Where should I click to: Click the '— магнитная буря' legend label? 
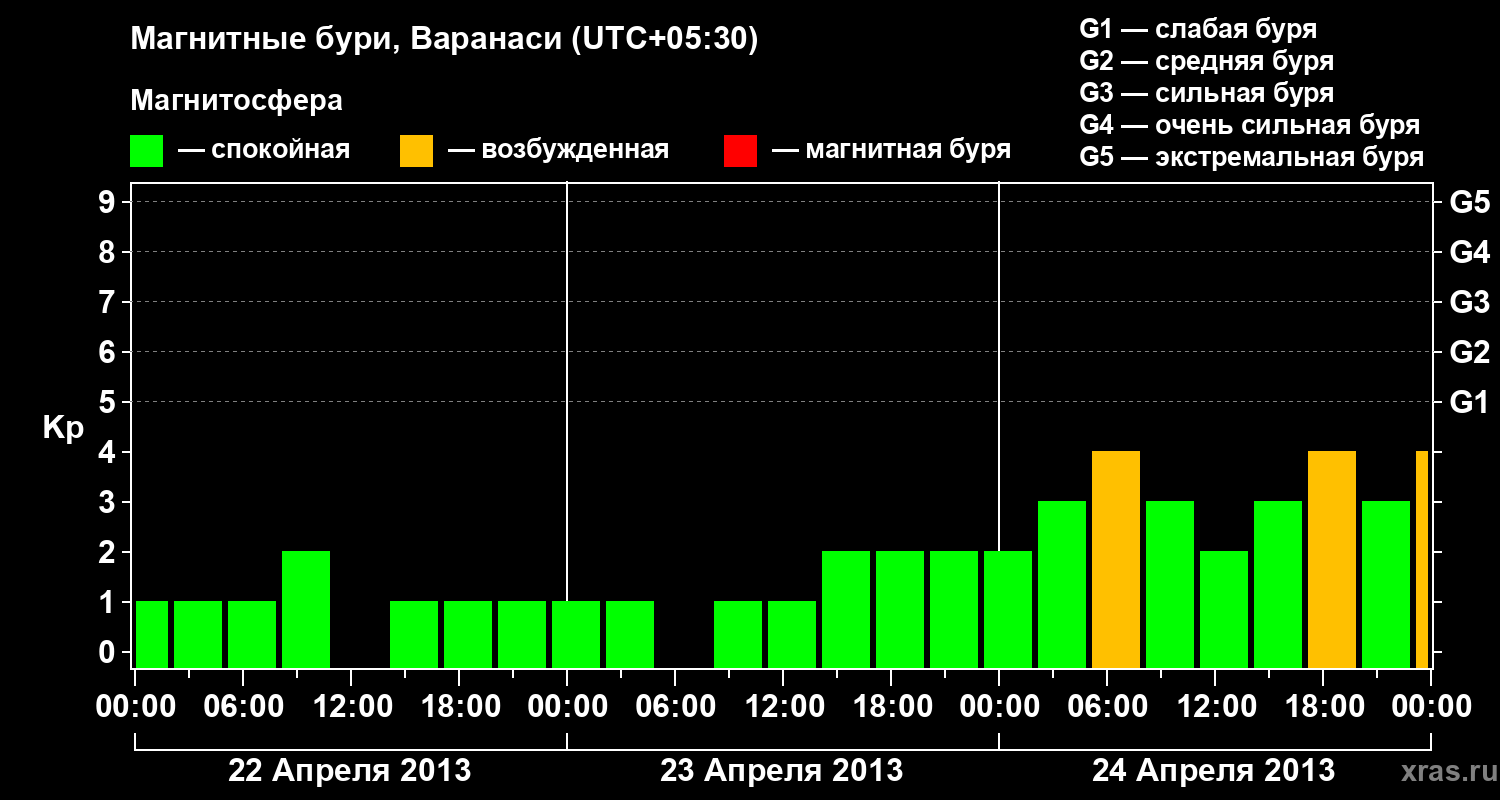891,151
